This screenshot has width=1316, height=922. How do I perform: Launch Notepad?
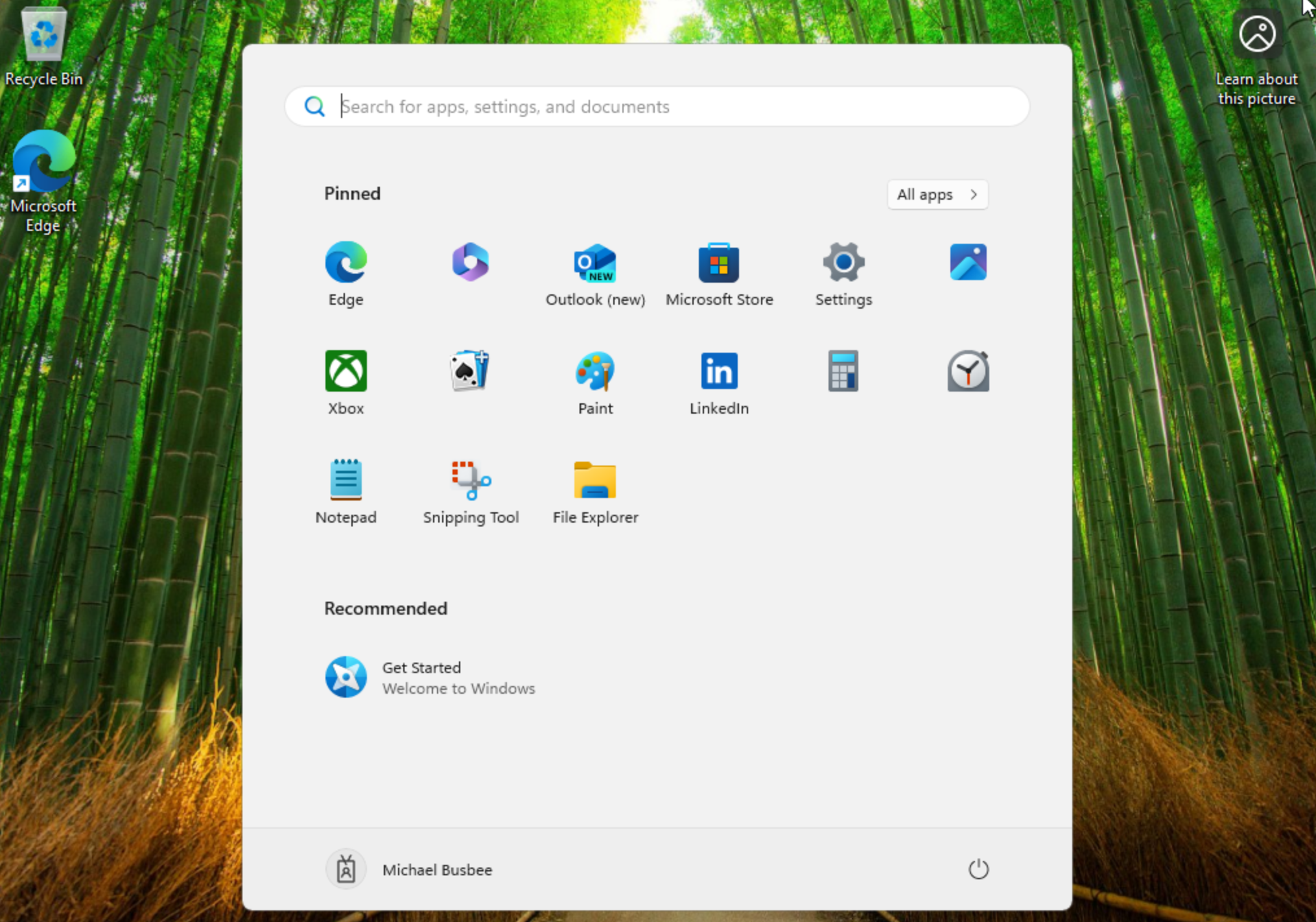[346, 490]
